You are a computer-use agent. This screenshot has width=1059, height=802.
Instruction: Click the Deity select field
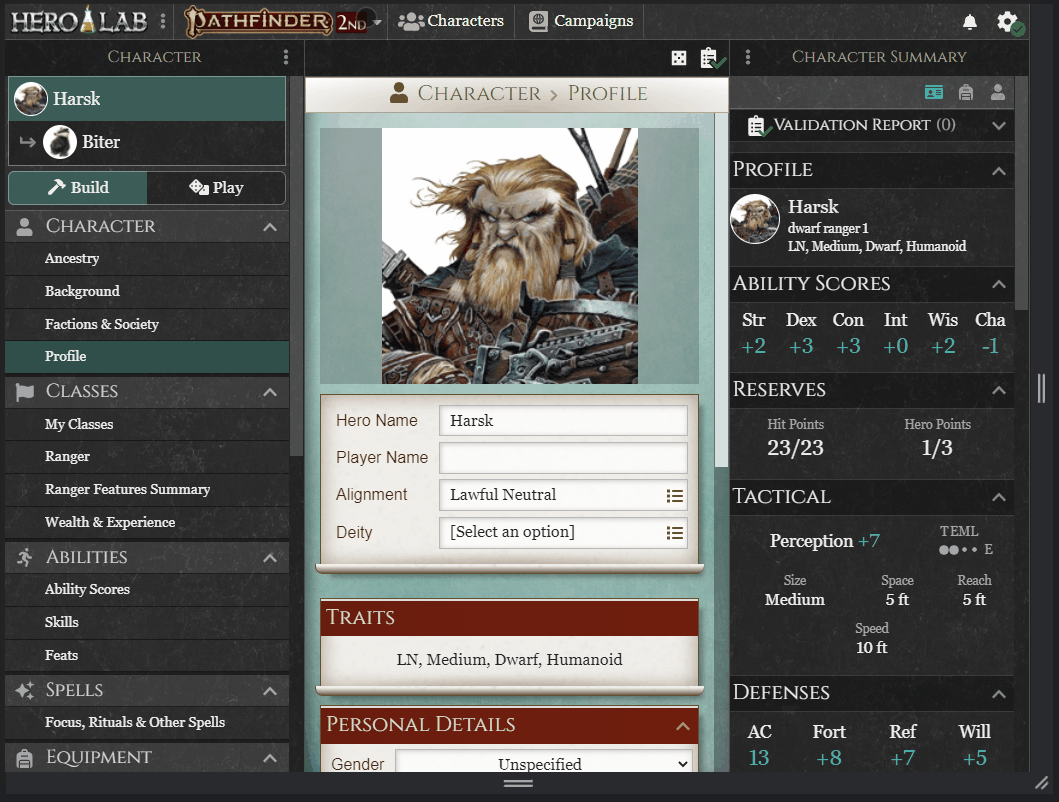[x=563, y=532]
